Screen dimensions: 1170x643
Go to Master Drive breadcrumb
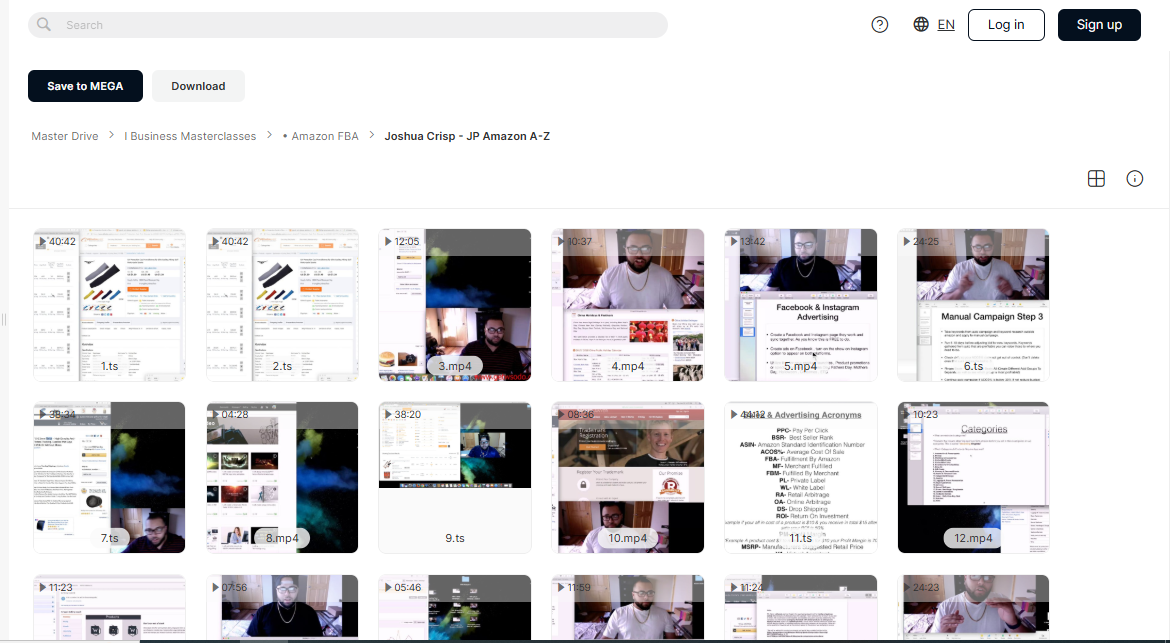click(x=65, y=136)
